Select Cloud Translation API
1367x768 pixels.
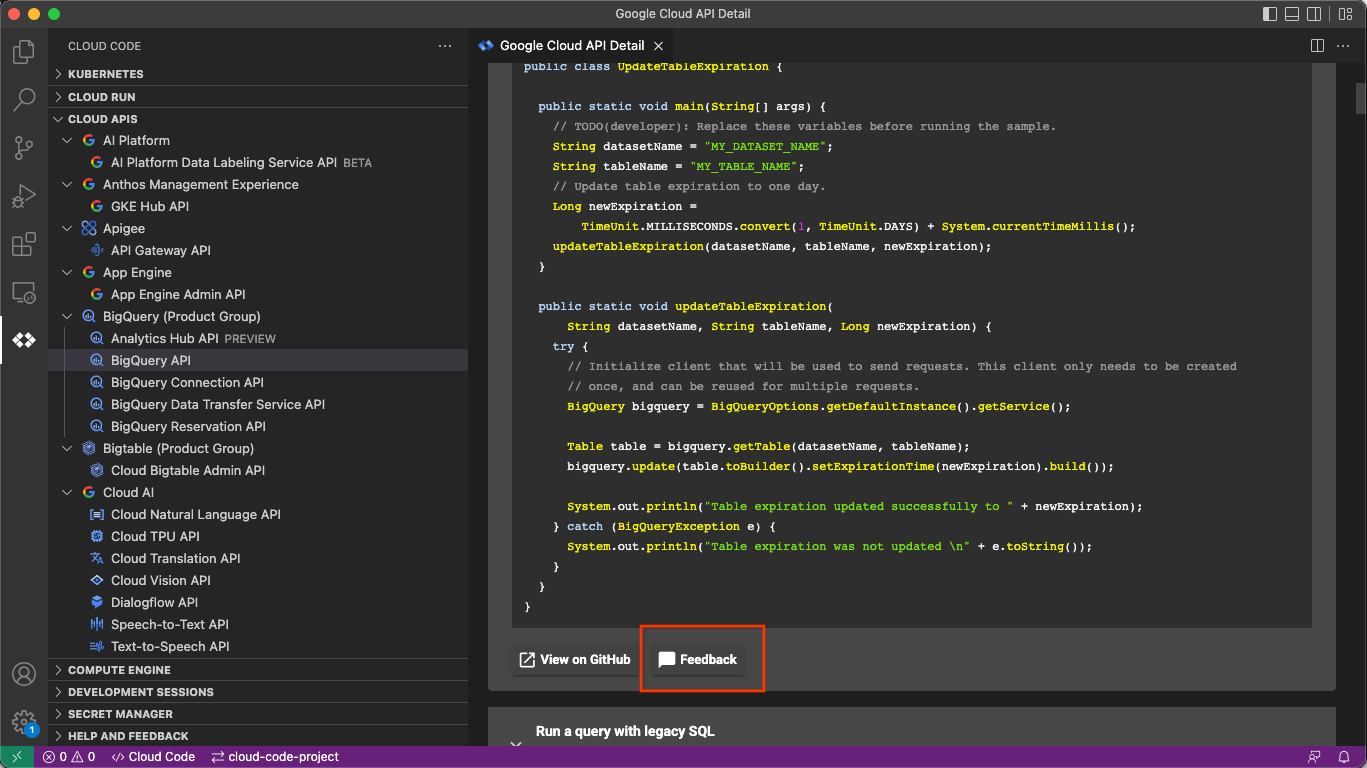tap(258, 558)
